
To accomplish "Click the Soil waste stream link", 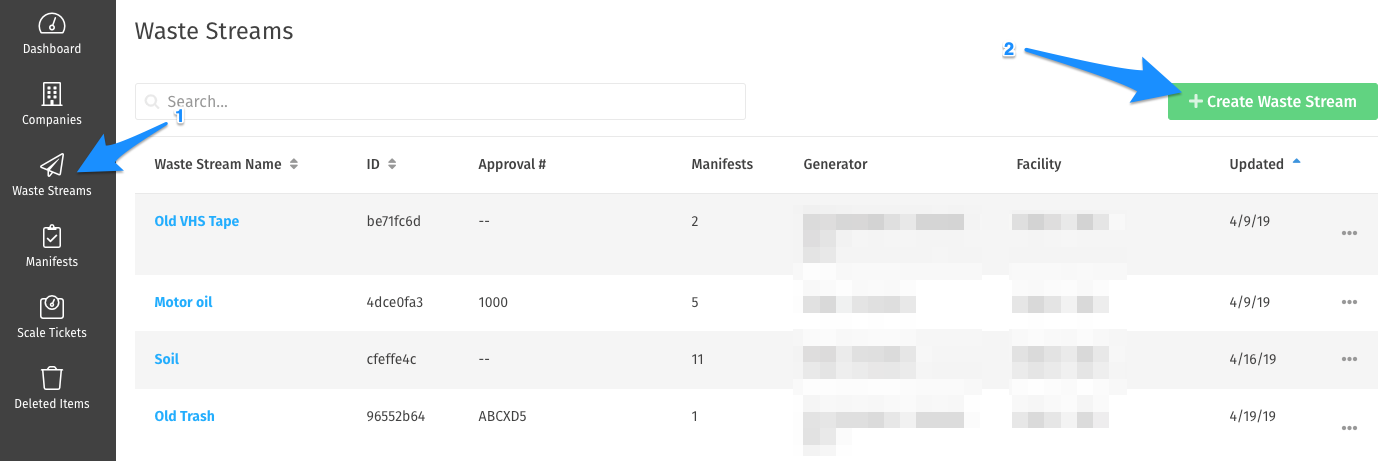I will (166, 359).
